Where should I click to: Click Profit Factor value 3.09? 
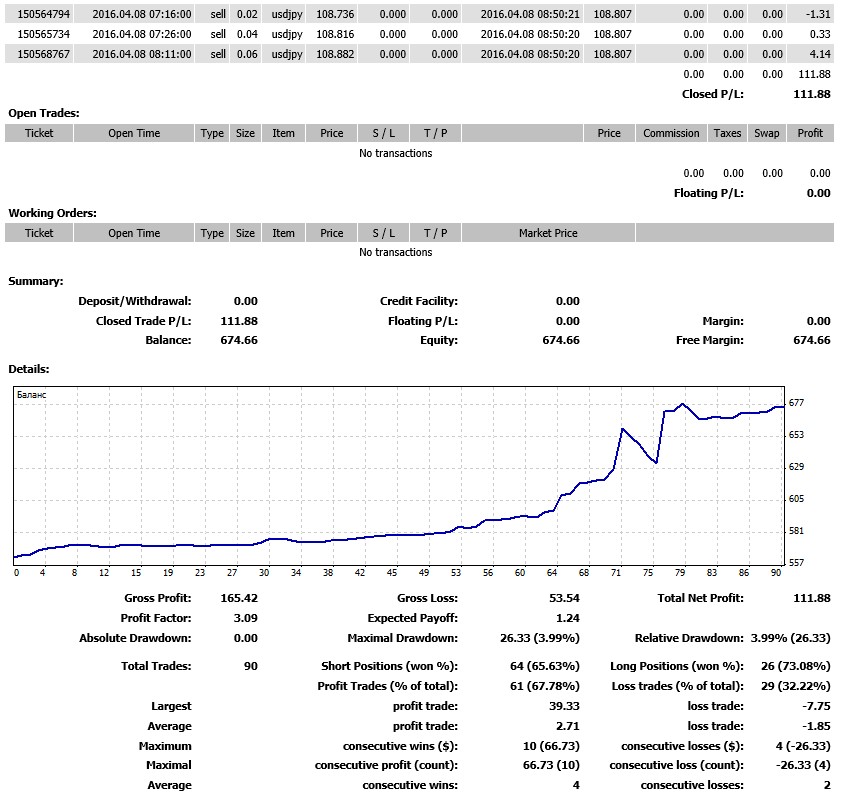(245, 618)
